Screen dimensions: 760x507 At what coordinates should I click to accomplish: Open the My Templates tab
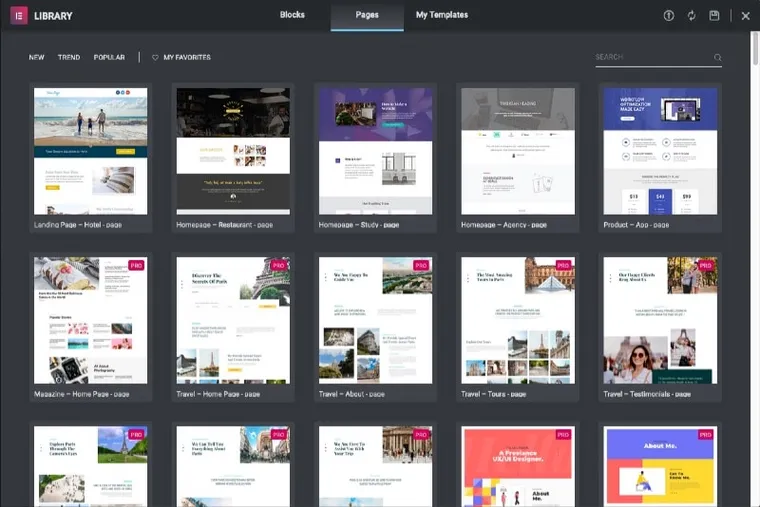(x=442, y=15)
